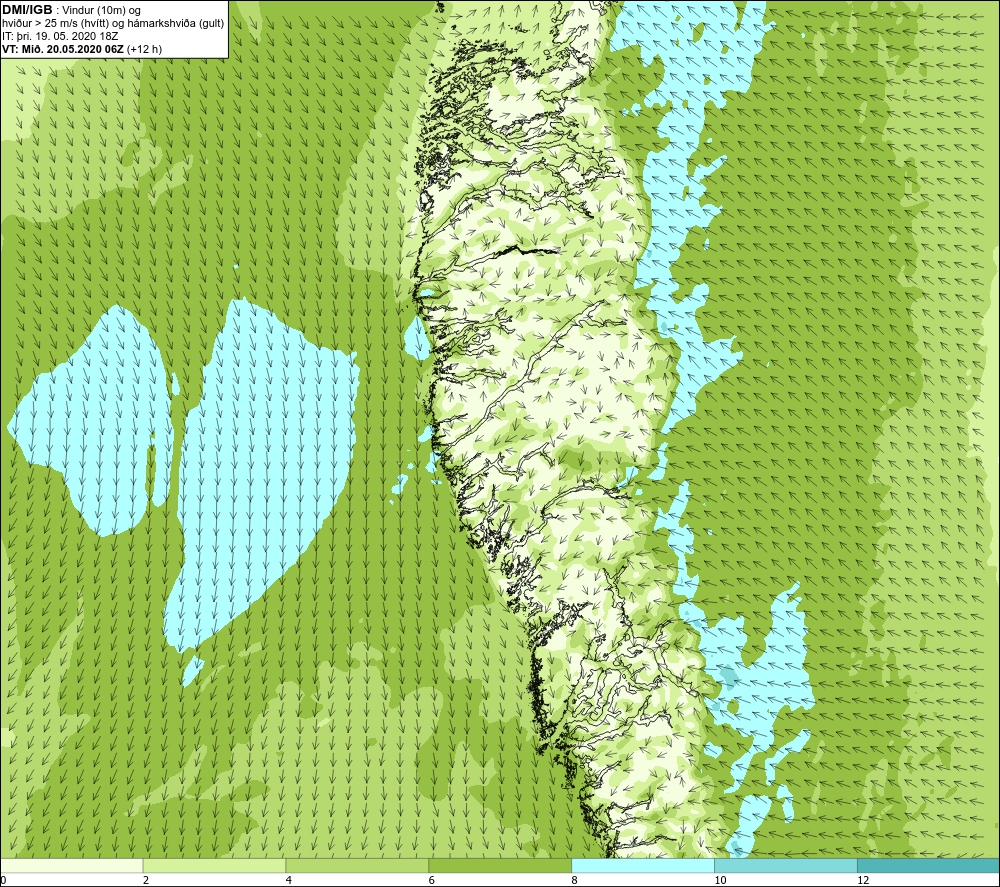Click the 10–12 m/s teal legend segment
This screenshot has width=1000, height=887.
[786, 865]
